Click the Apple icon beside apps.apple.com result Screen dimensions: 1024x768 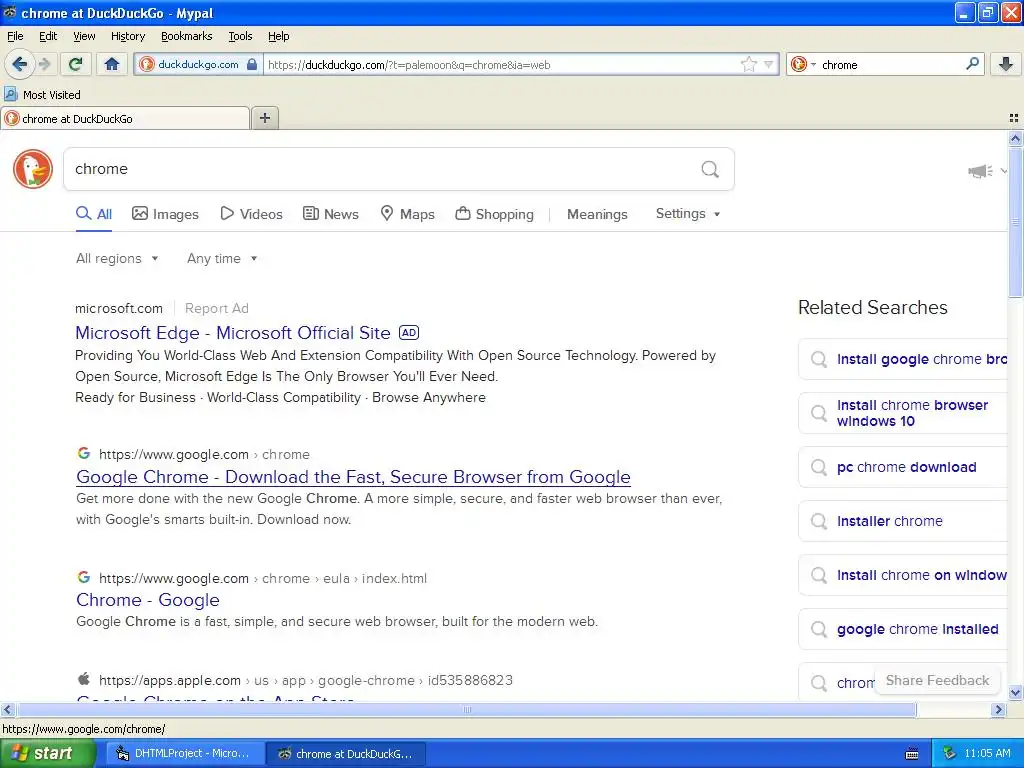coord(84,679)
